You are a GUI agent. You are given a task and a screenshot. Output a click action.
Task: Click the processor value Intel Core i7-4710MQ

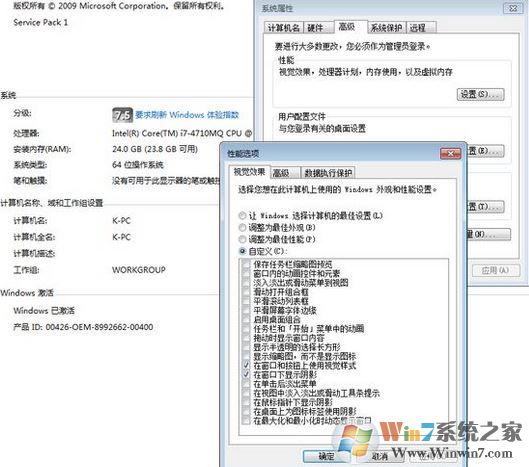coord(182,133)
